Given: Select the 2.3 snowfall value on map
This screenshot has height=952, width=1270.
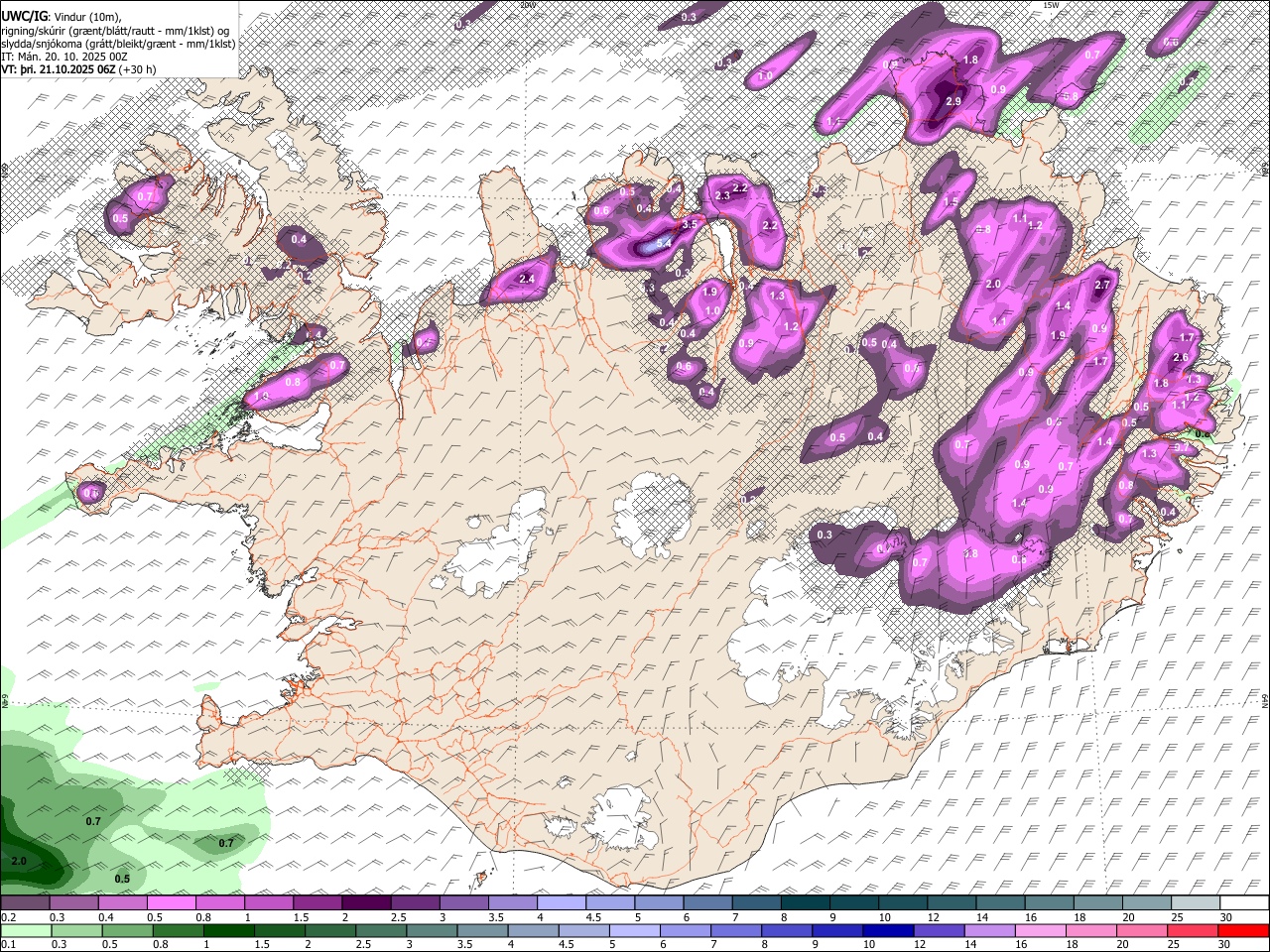Looking at the screenshot, I should tap(722, 196).
